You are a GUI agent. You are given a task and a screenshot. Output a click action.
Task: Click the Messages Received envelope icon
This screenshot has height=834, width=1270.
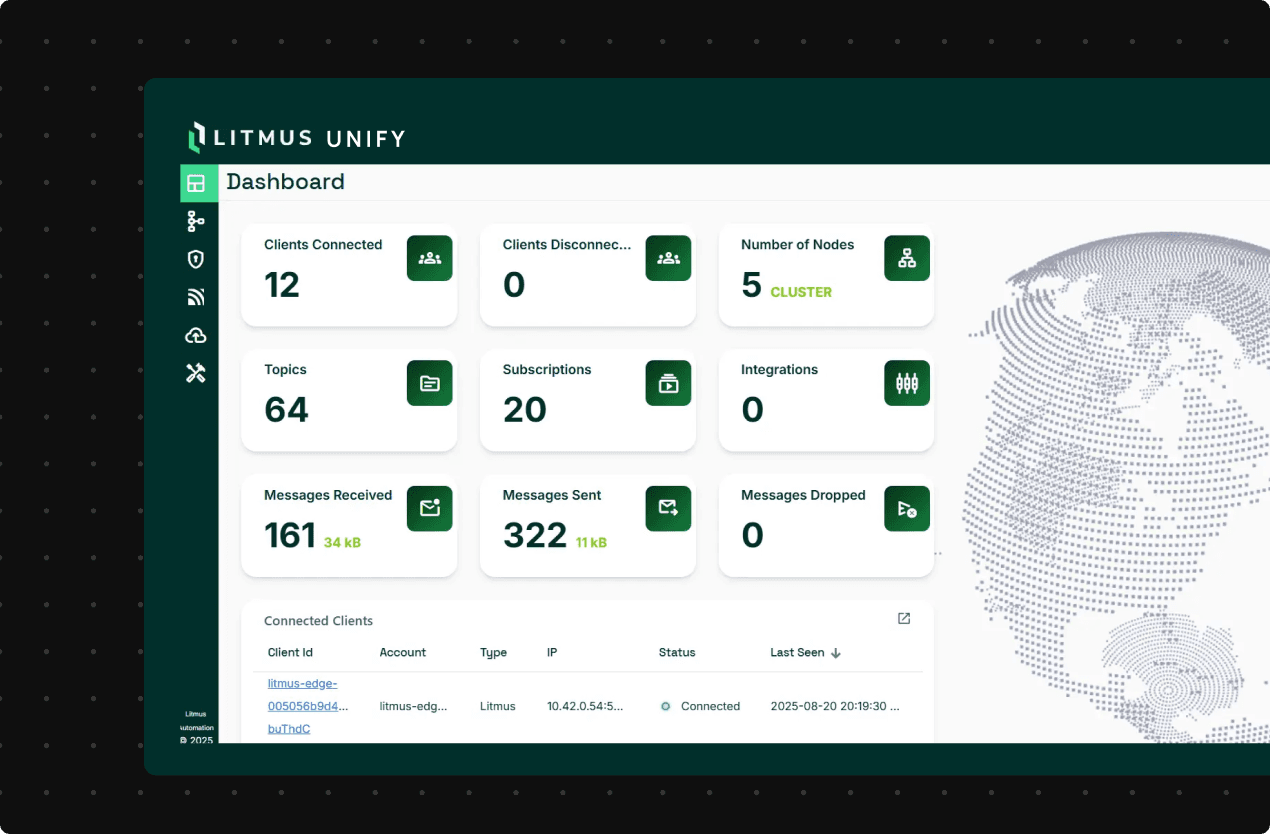[430, 508]
